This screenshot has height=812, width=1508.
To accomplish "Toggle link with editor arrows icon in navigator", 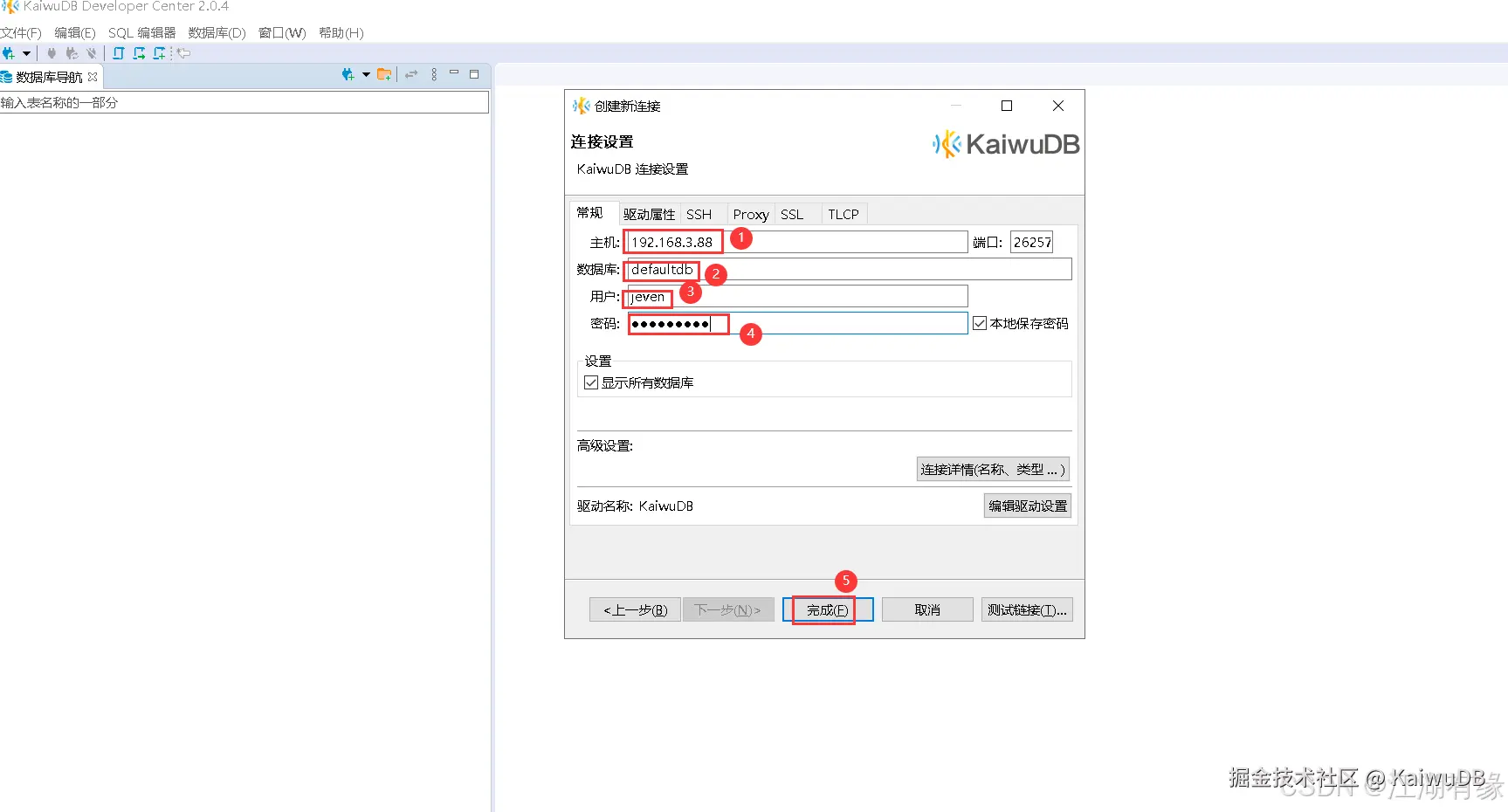I will 411,75.
